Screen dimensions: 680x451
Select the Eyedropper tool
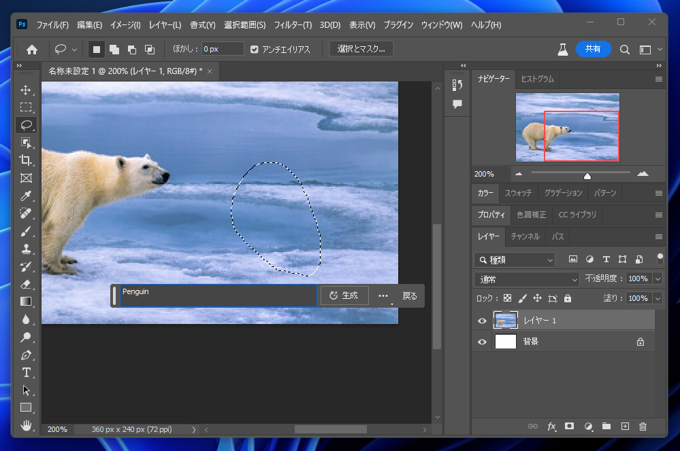pyautogui.click(x=26, y=196)
